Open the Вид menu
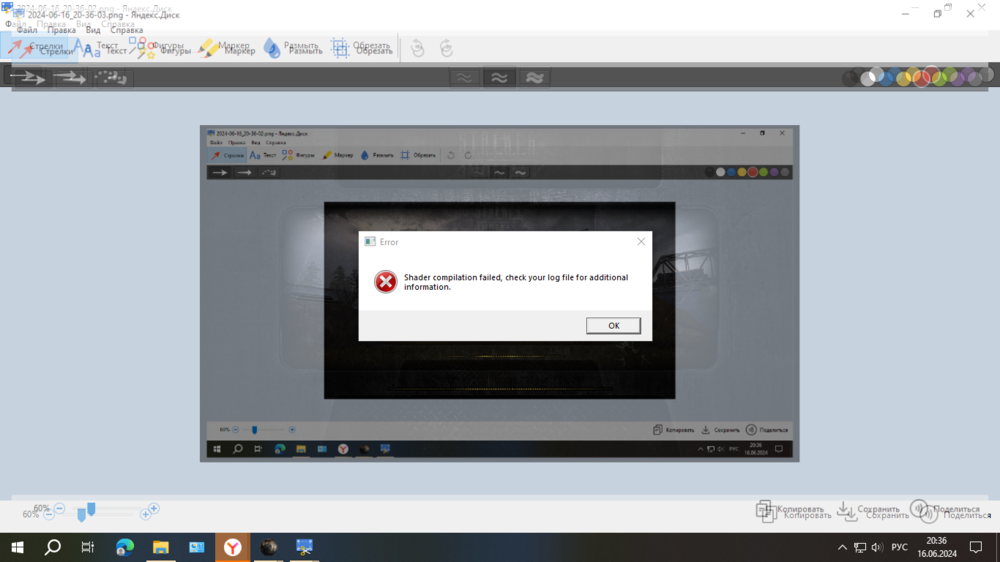Image resolution: width=1000 pixels, height=562 pixels. point(93,30)
